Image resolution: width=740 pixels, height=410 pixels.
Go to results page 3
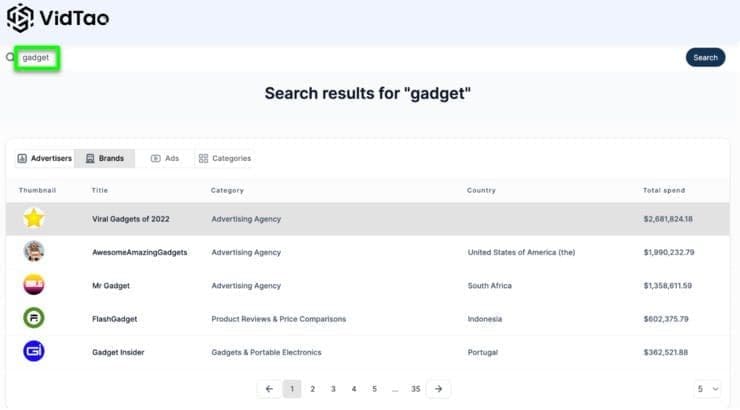[333, 389]
